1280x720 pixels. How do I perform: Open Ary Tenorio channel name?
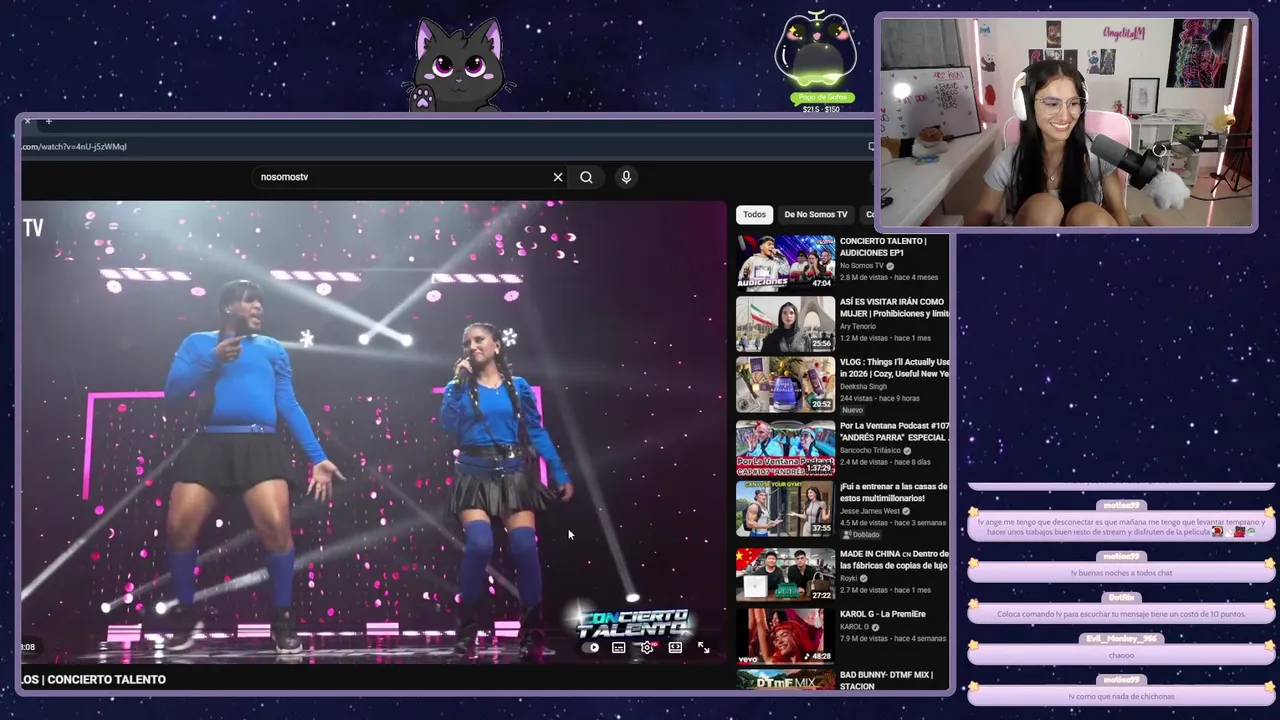[x=858, y=327]
